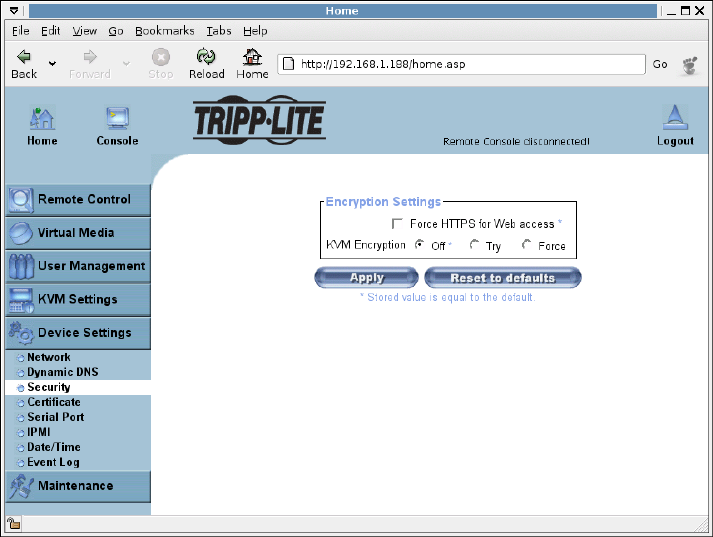Viewport: 713px width, 537px height.
Task: Open the Certificate page
Action: pyautogui.click(x=54, y=402)
